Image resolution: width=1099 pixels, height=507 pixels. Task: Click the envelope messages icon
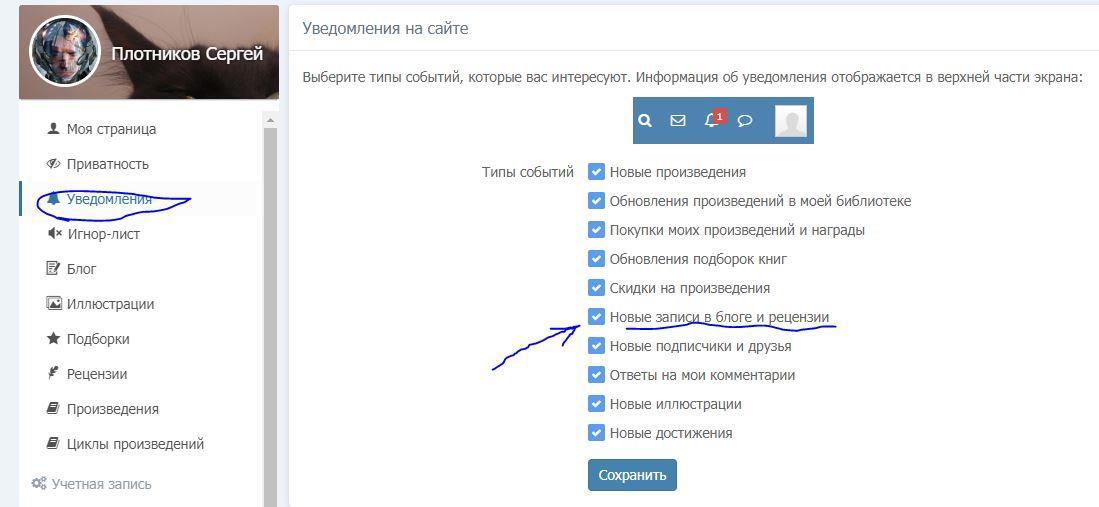coord(678,120)
